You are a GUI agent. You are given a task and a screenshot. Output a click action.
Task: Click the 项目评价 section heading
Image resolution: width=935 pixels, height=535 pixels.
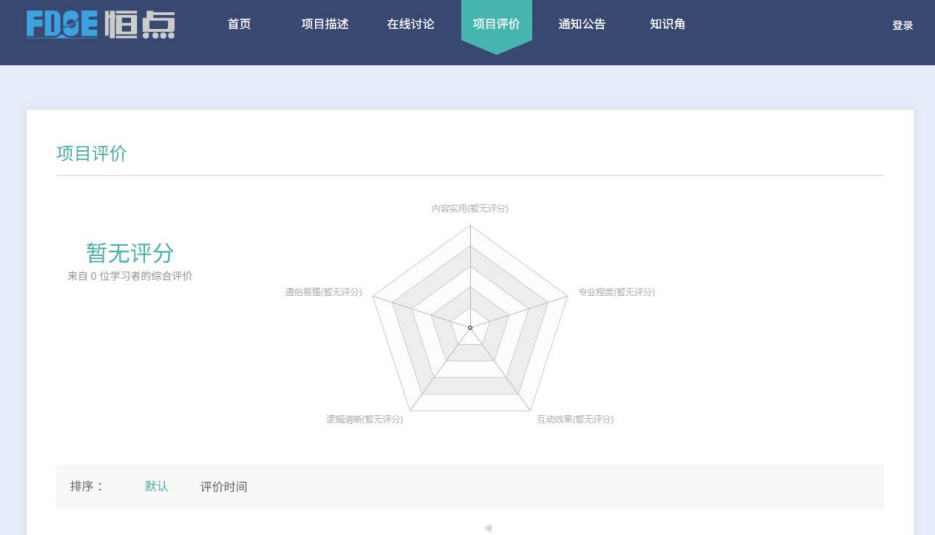coord(92,153)
